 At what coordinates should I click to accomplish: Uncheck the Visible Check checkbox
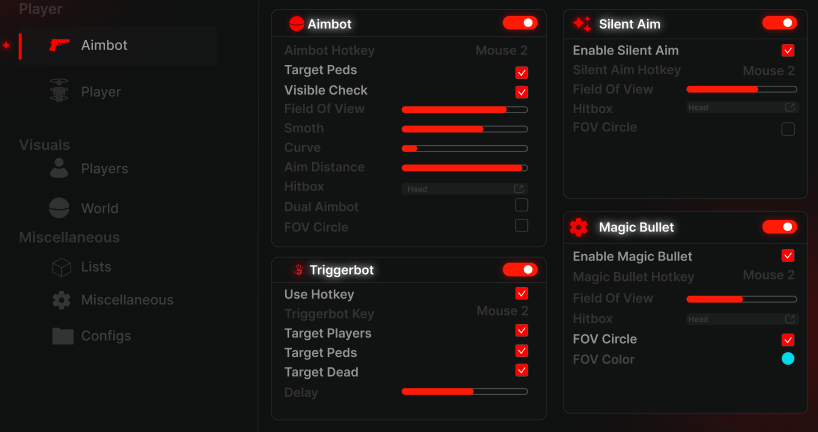tap(521, 92)
